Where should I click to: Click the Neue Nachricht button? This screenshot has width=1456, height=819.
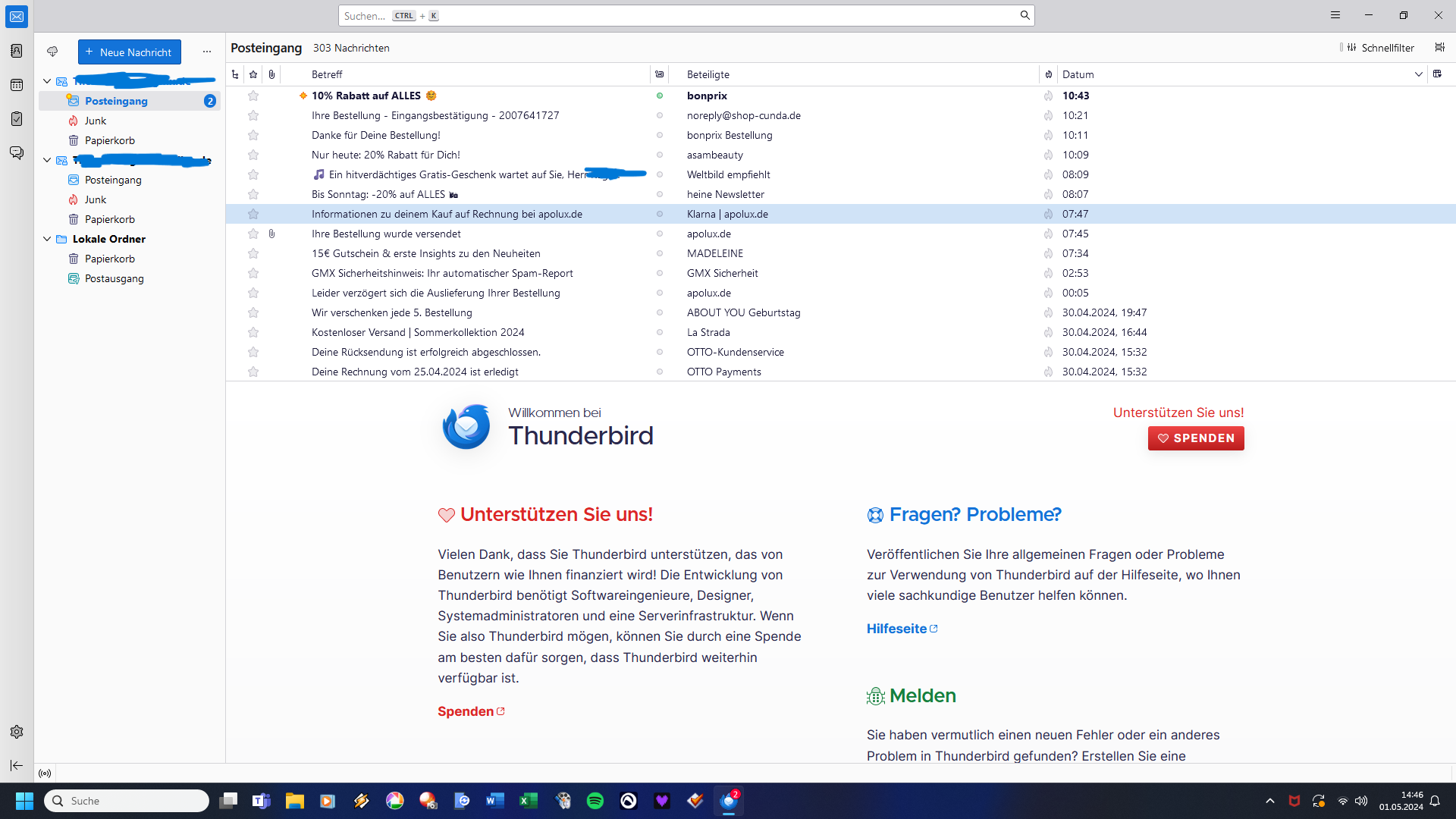click(129, 52)
